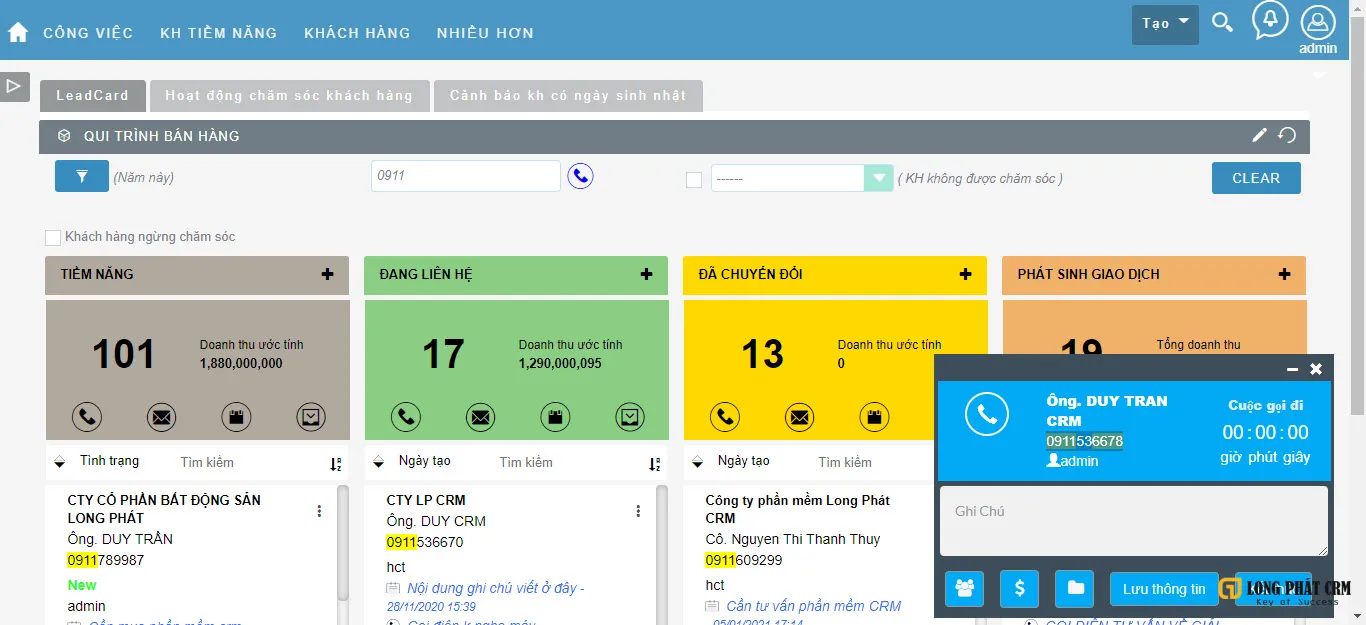Open the notifications bell icon
This screenshot has height=625, width=1366.
[x=1270, y=20]
